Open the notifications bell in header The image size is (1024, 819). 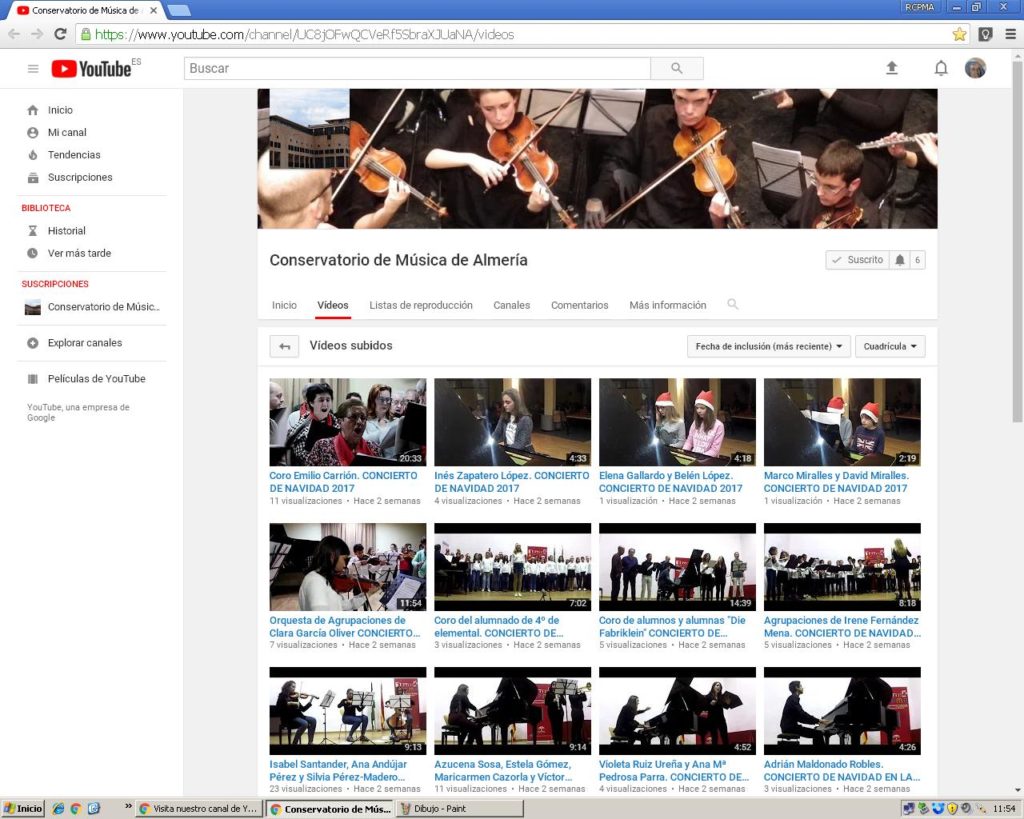click(x=941, y=68)
